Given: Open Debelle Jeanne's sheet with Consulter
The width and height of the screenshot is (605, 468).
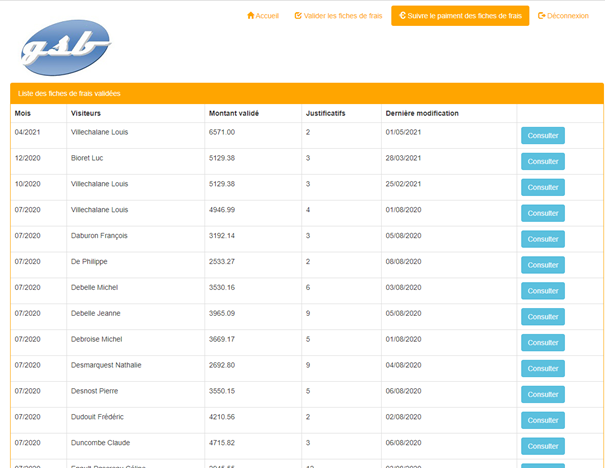Looking at the screenshot, I should click(x=542, y=316).
